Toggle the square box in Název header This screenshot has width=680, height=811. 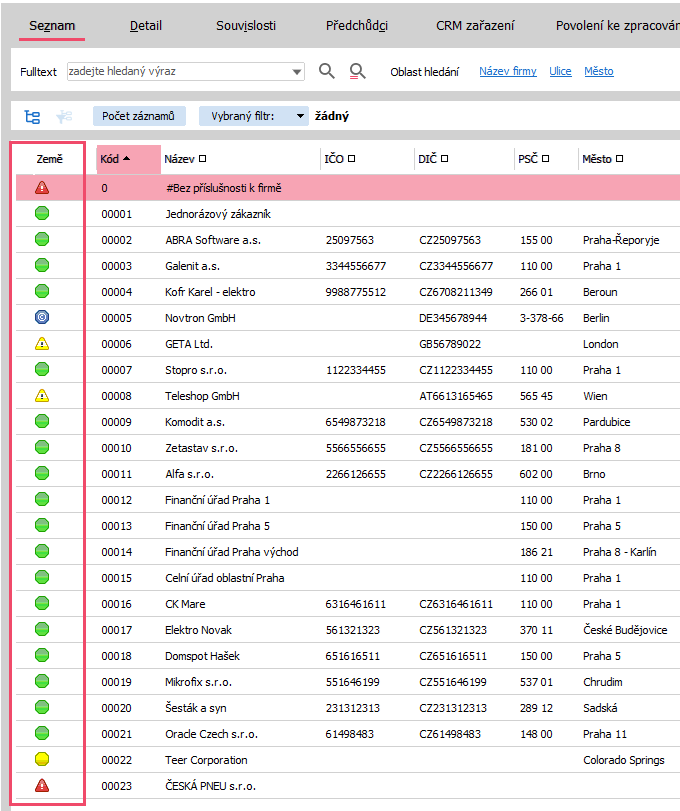pos(203,159)
